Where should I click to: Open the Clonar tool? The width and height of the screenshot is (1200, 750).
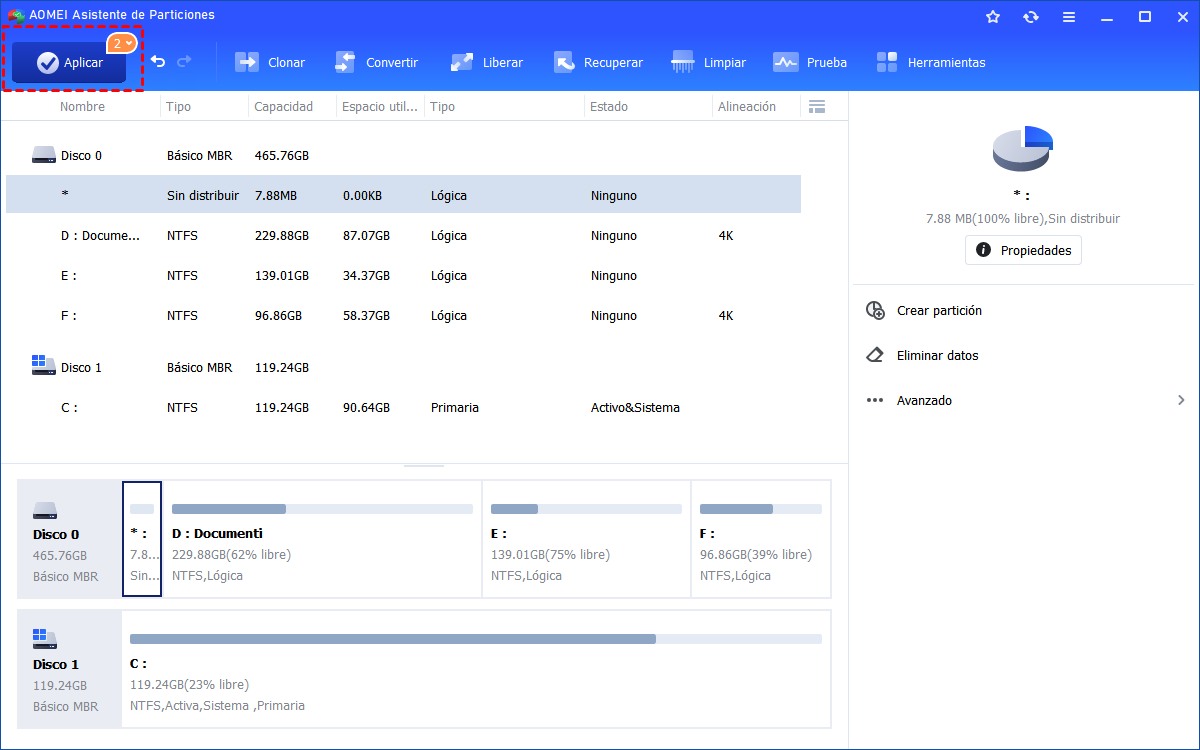point(270,63)
